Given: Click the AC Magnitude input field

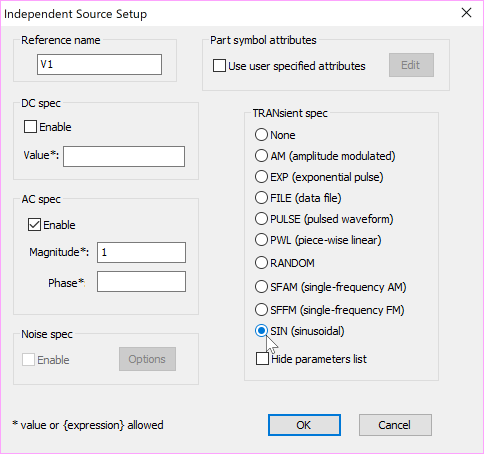Looking at the screenshot, I should click(141, 252).
